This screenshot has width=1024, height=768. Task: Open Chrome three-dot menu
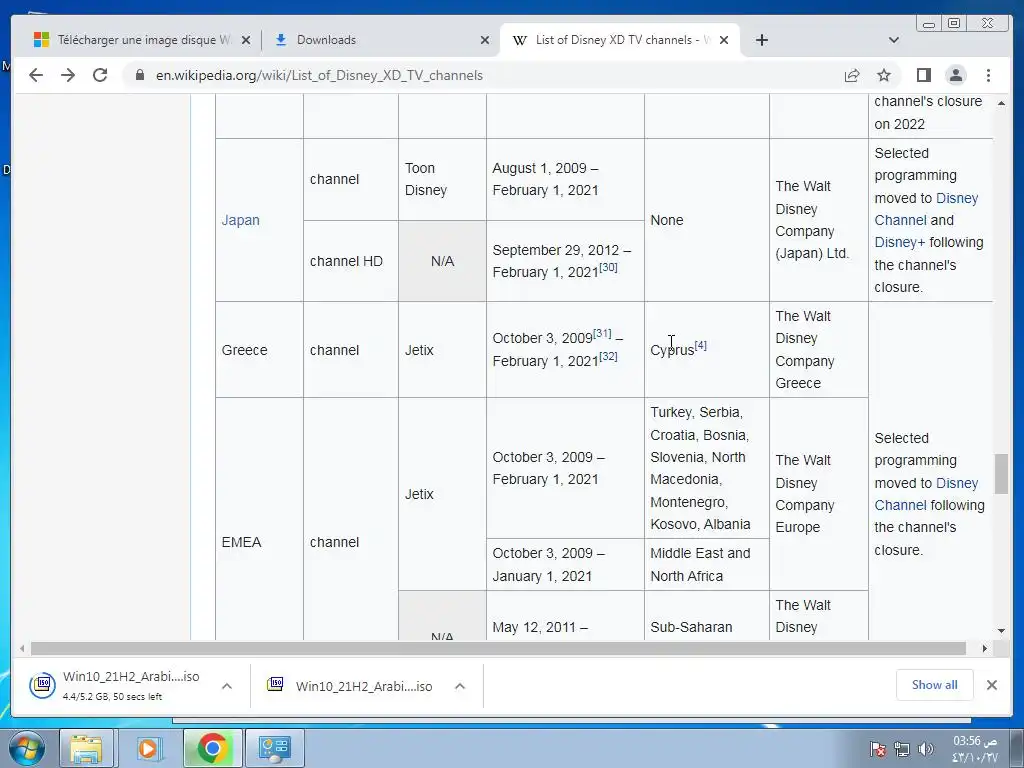988,75
